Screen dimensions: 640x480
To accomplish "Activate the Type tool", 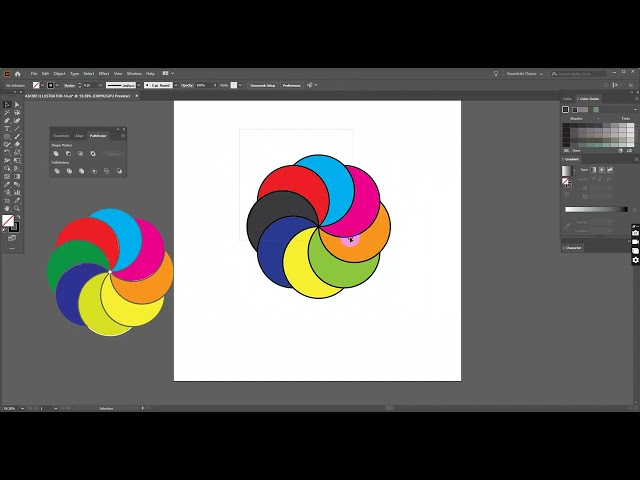I will (7, 129).
